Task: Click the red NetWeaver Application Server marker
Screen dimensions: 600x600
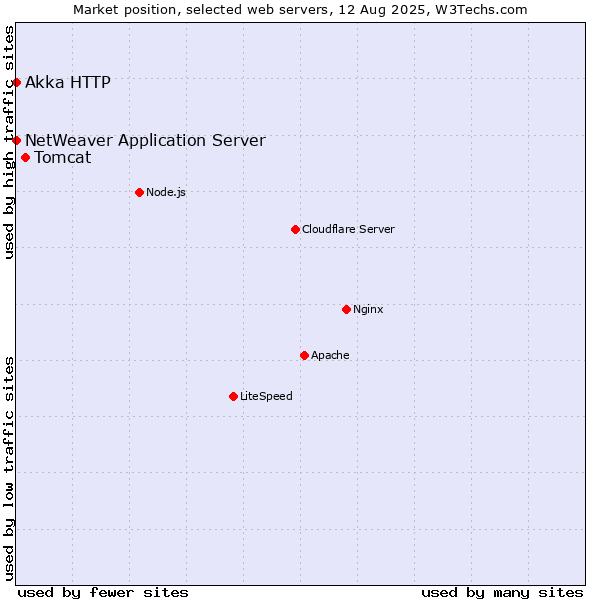Action: pos(16,140)
